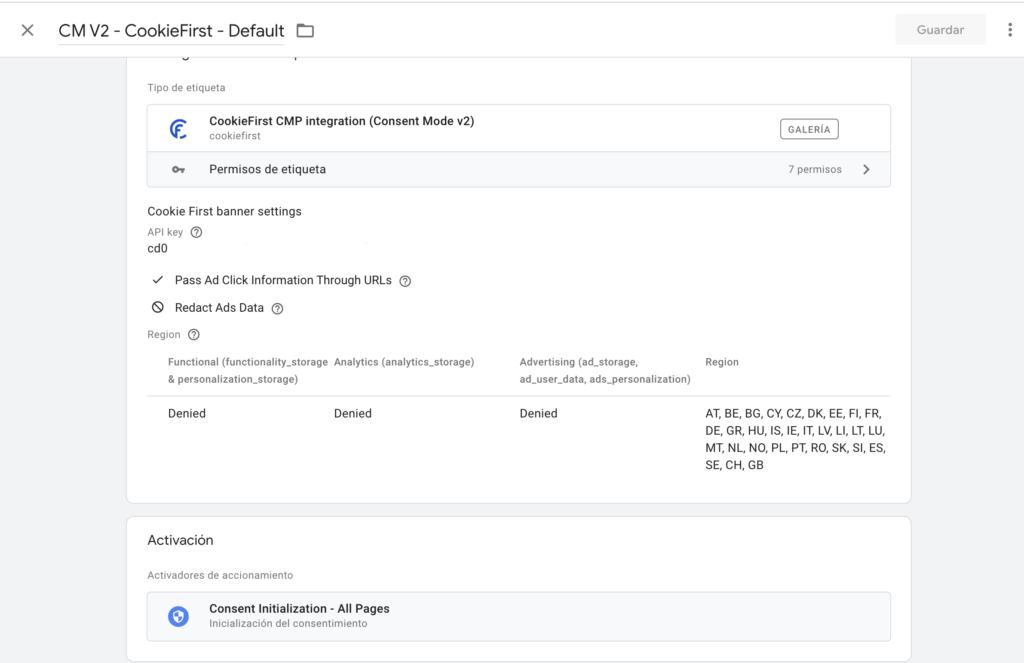Open help icon next to Redact Ads Data
Image resolution: width=1024 pixels, height=663 pixels.
click(x=278, y=308)
